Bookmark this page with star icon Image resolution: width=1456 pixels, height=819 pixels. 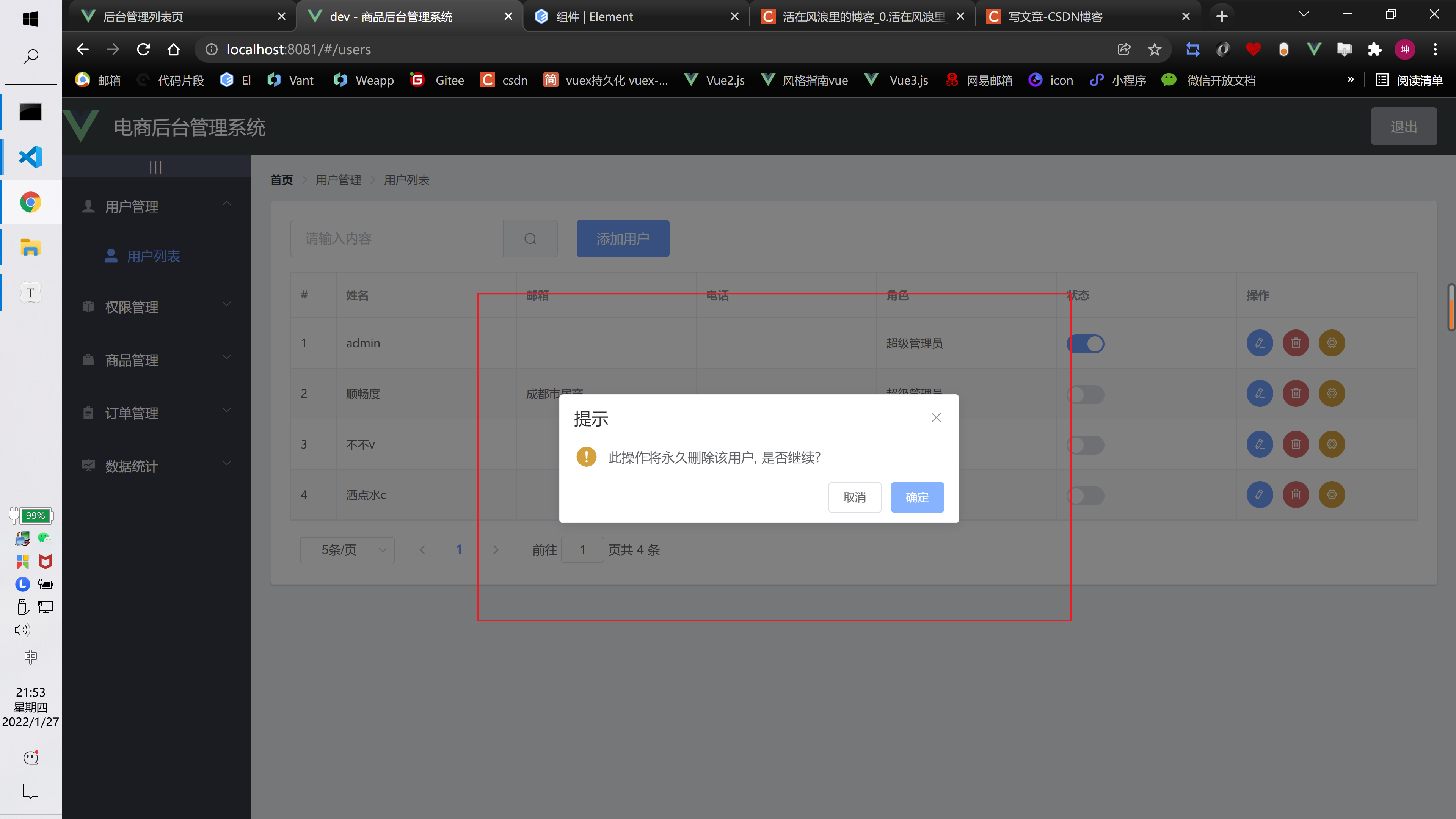click(x=1154, y=50)
